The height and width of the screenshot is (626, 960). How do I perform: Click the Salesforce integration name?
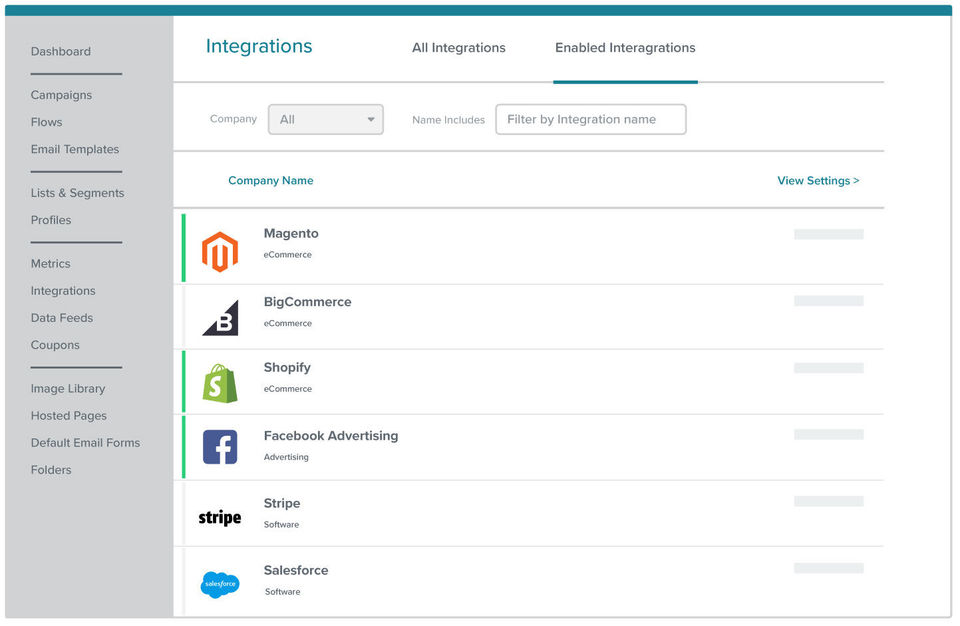(296, 570)
